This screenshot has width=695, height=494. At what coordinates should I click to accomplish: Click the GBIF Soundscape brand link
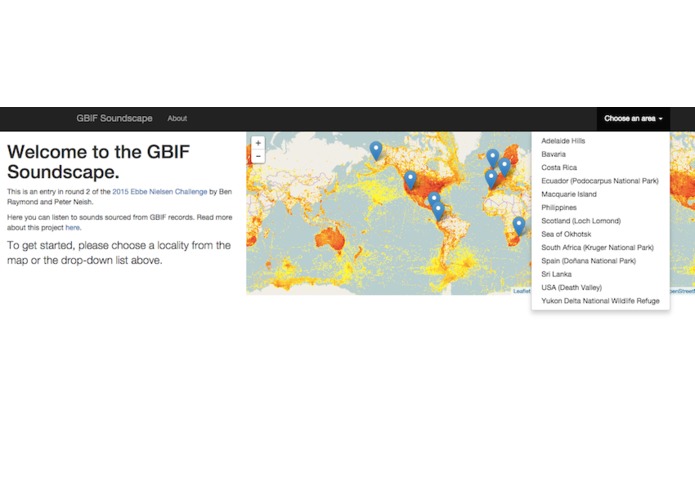(x=114, y=118)
